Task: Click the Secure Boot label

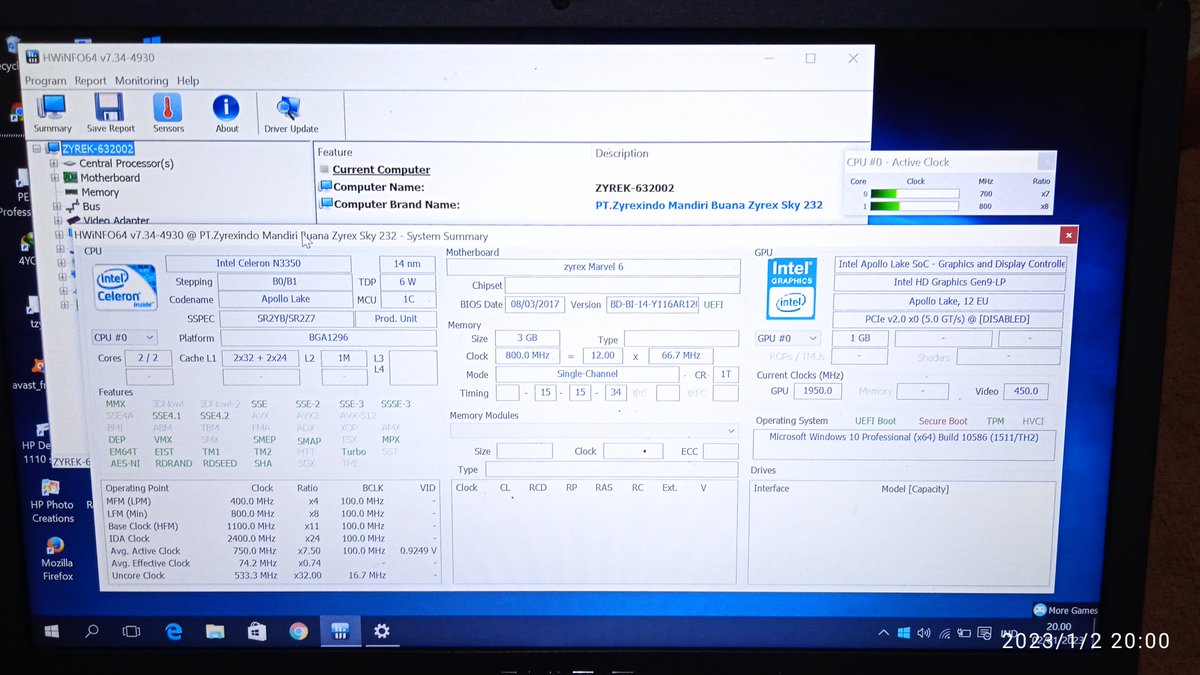Action: coord(943,421)
